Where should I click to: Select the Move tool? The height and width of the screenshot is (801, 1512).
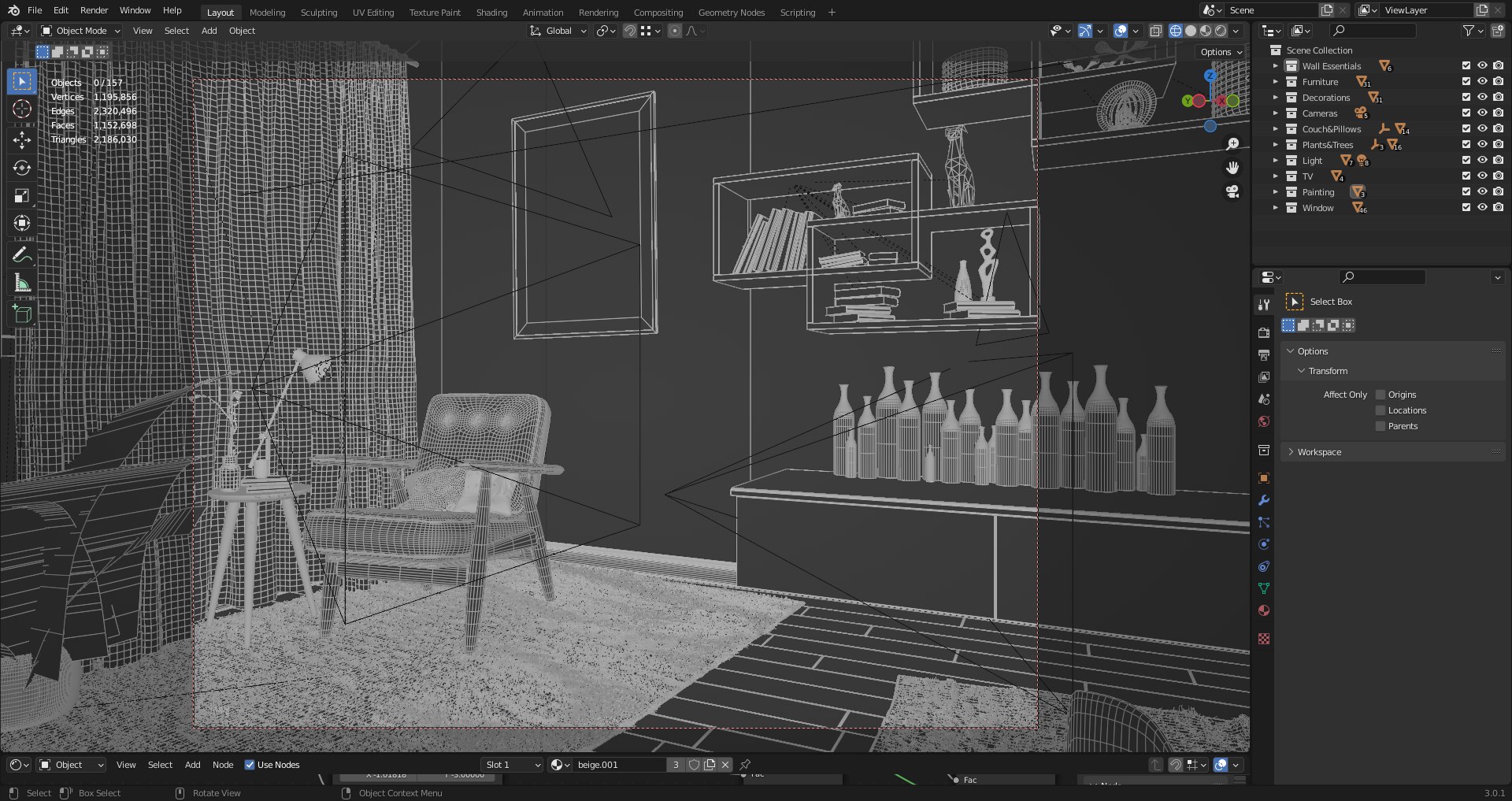tap(22, 140)
